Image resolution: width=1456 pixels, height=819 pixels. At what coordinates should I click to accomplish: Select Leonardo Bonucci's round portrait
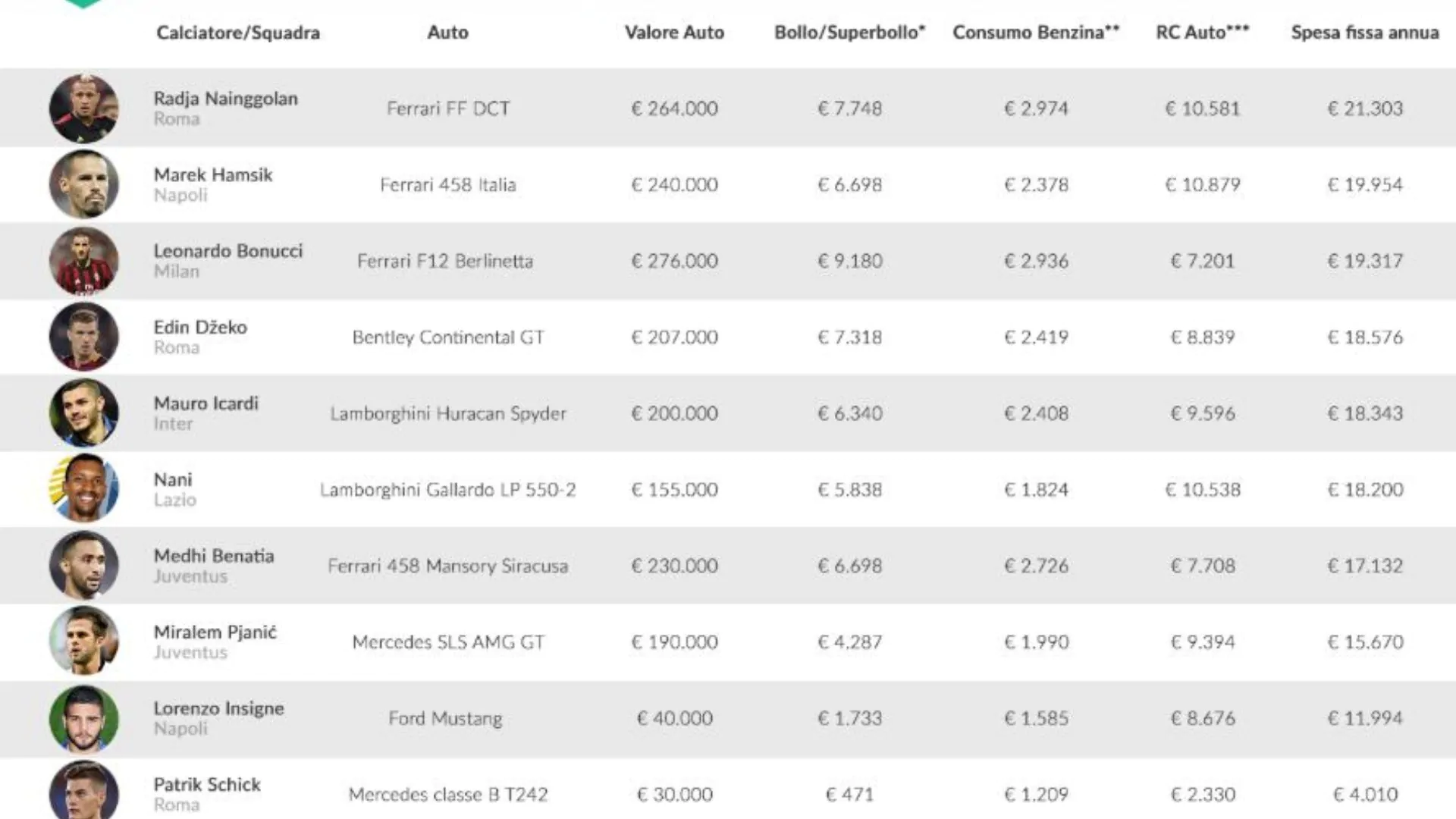pyautogui.click(x=83, y=261)
